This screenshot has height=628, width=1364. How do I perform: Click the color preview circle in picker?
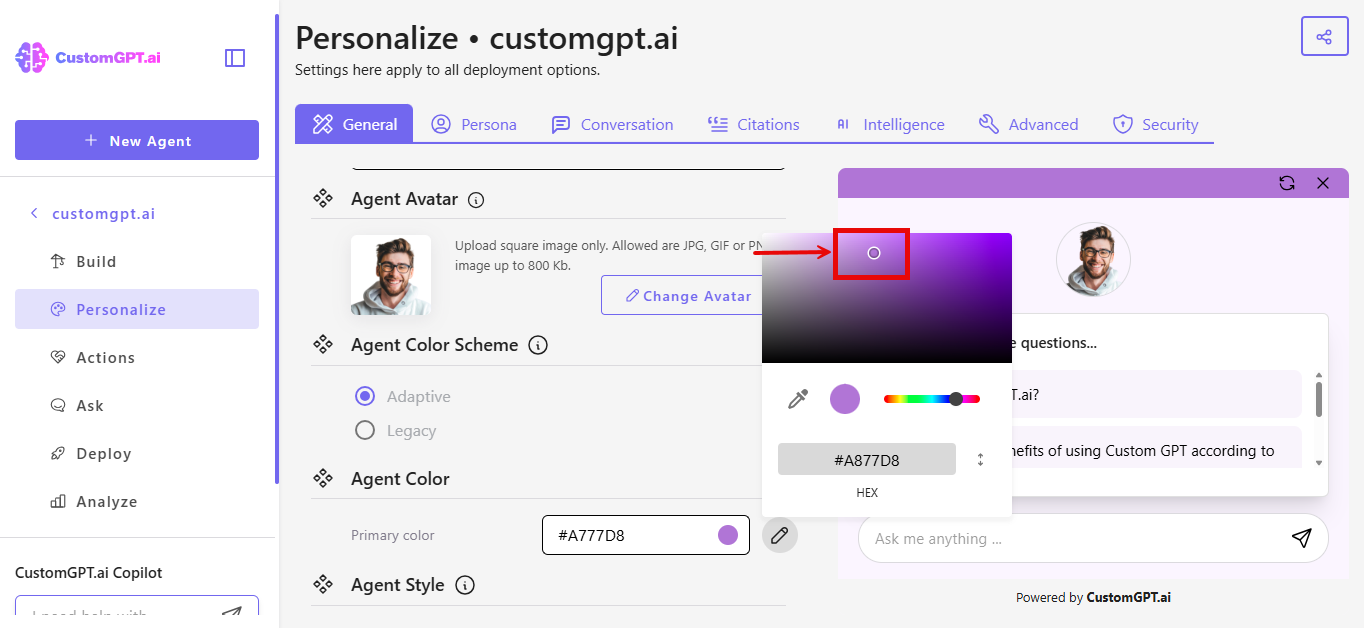[x=845, y=399]
